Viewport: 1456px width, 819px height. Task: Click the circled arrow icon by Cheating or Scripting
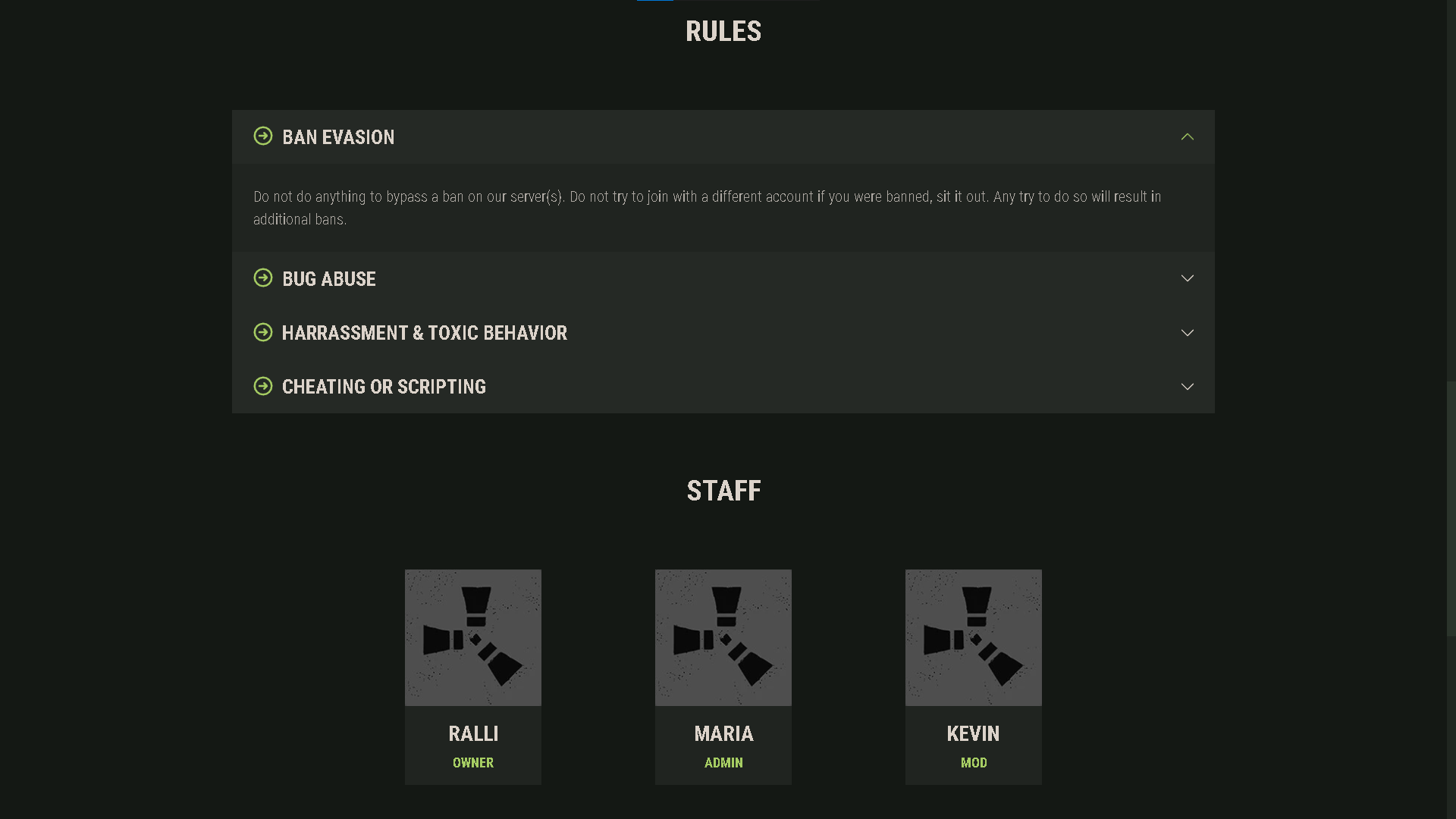[x=263, y=387]
